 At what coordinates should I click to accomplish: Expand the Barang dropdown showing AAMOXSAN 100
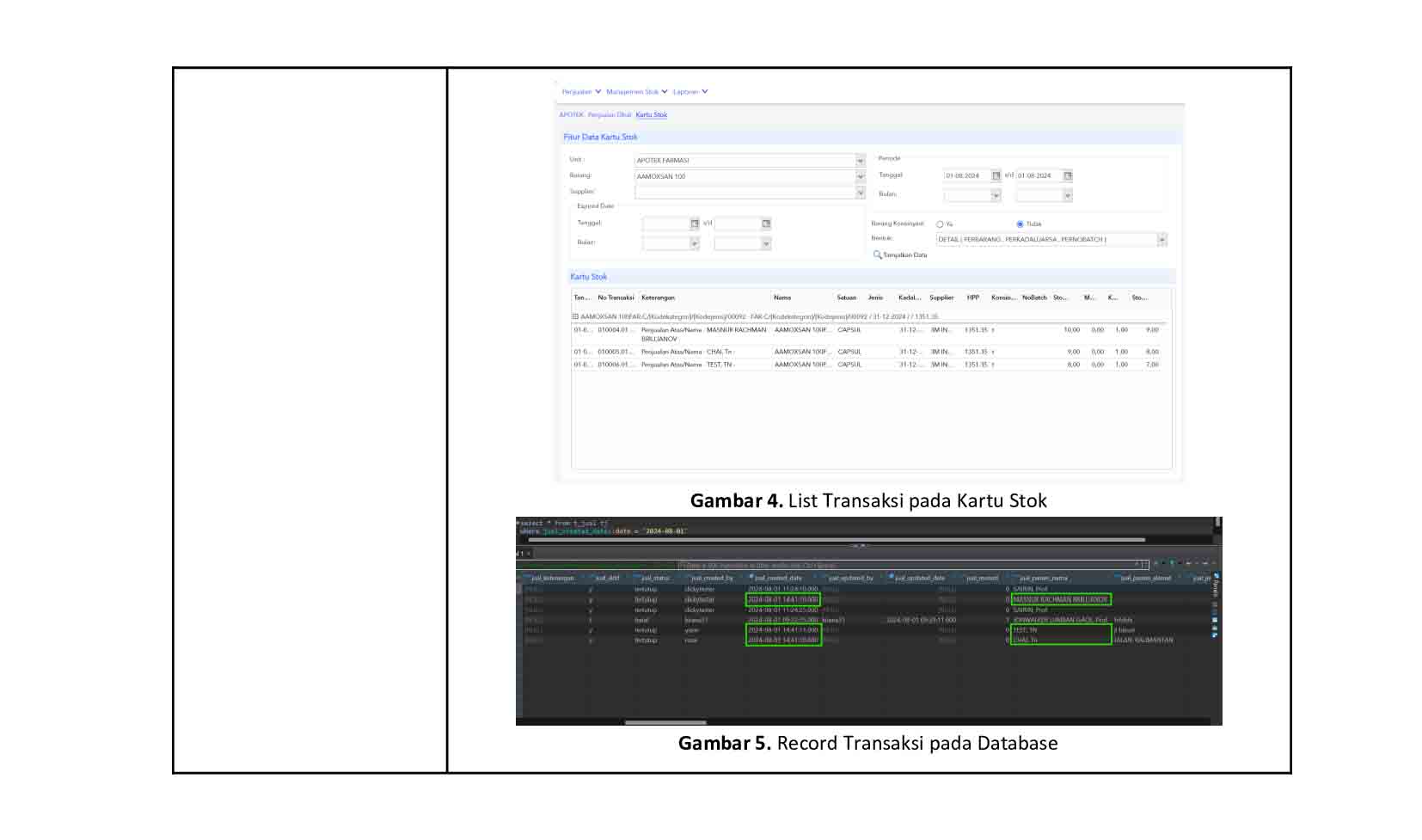pyautogui.click(x=860, y=176)
